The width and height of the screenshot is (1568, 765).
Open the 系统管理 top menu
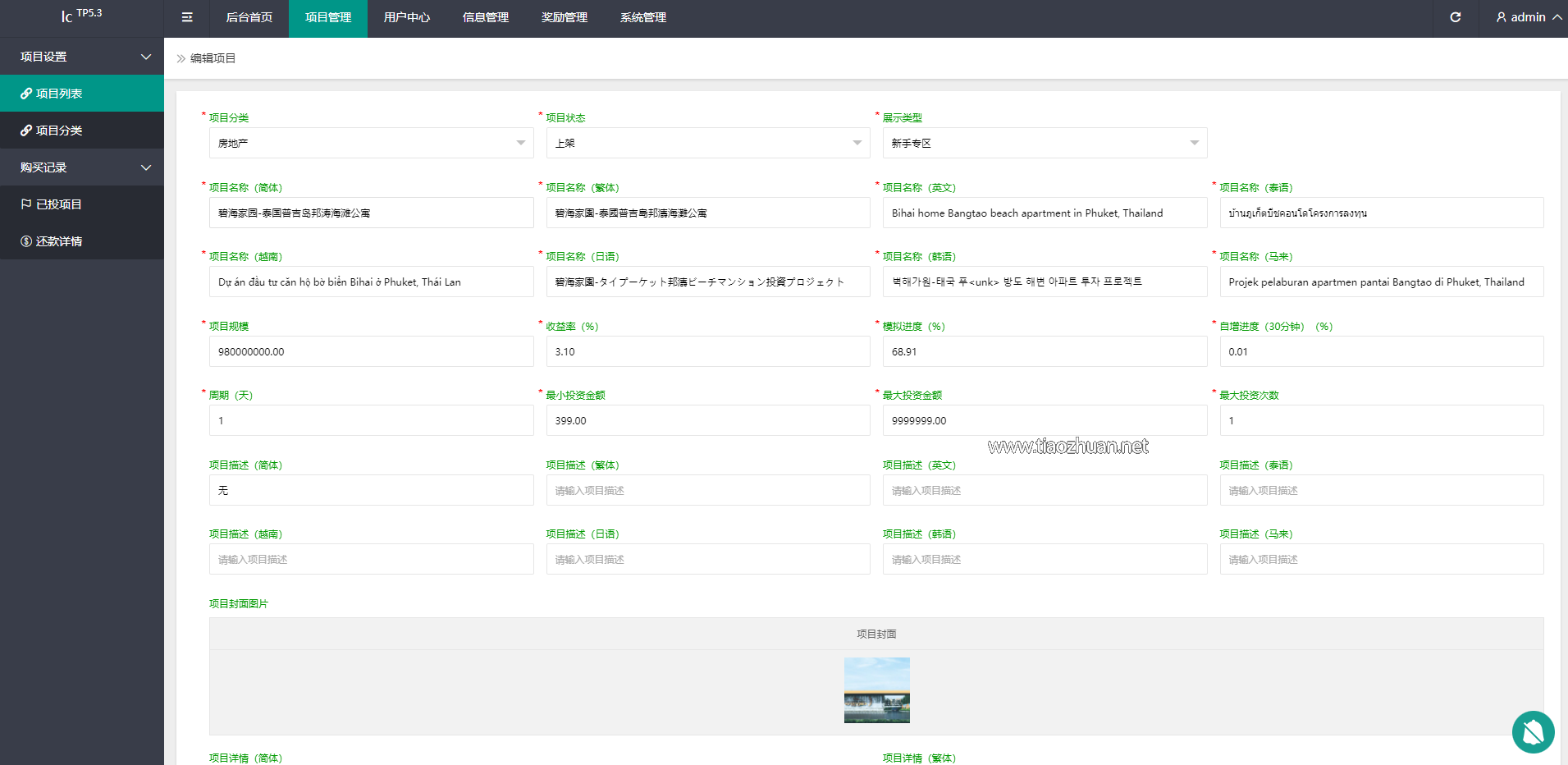(x=643, y=17)
